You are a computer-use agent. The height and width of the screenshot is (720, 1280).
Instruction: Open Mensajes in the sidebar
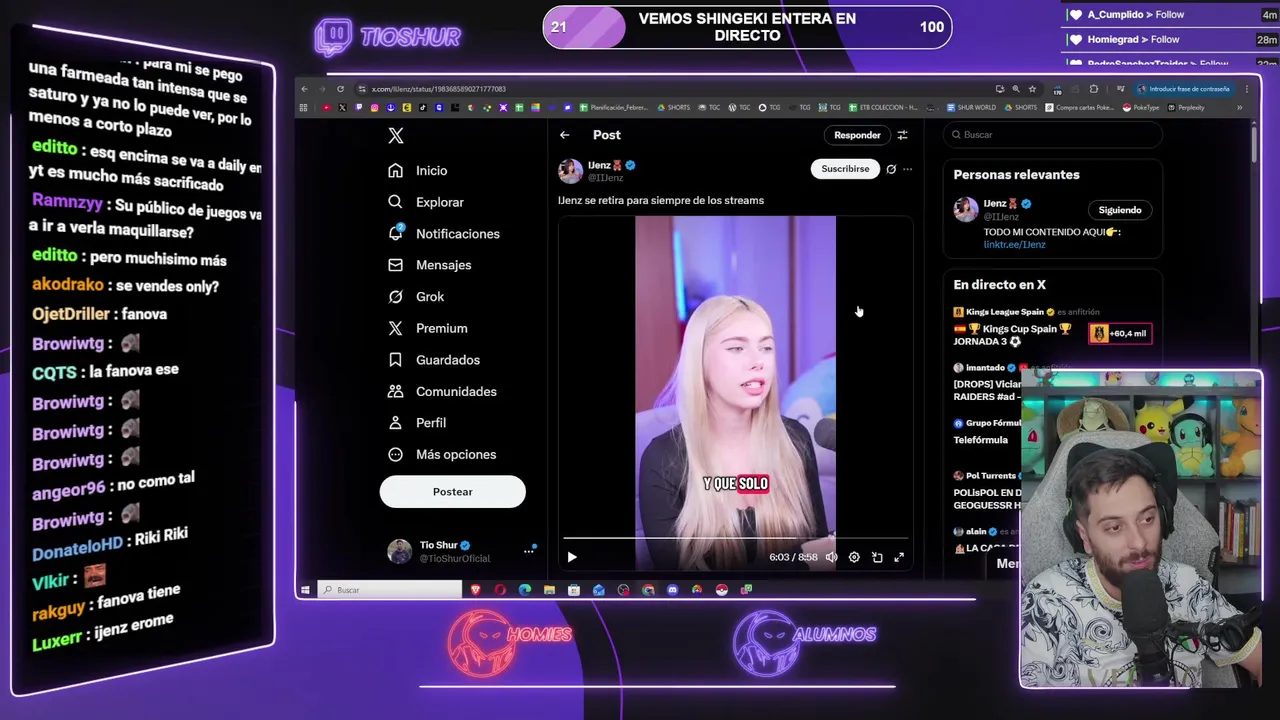click(x=430, y=265)
